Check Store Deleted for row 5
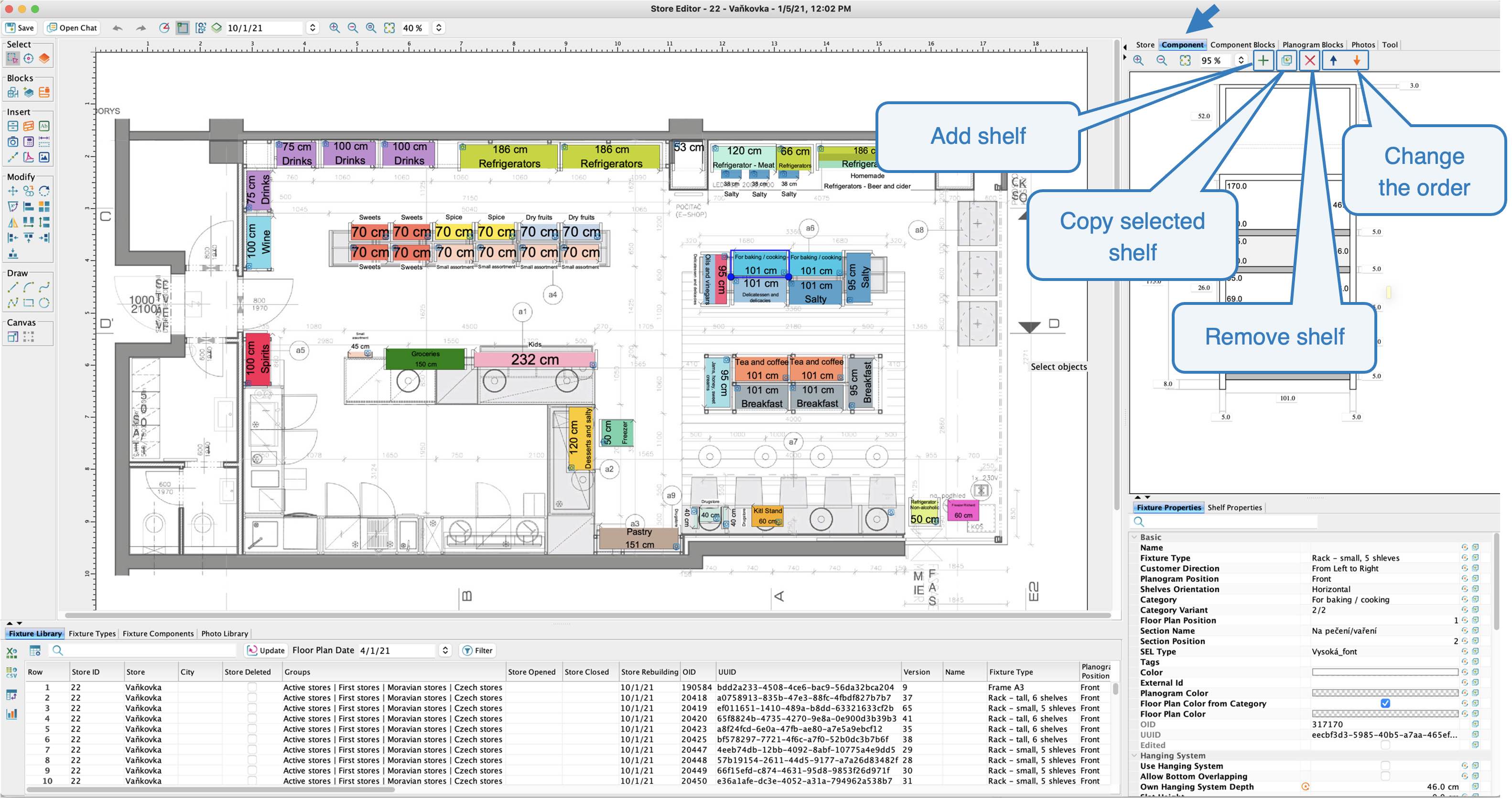 (x=252, y=729)
